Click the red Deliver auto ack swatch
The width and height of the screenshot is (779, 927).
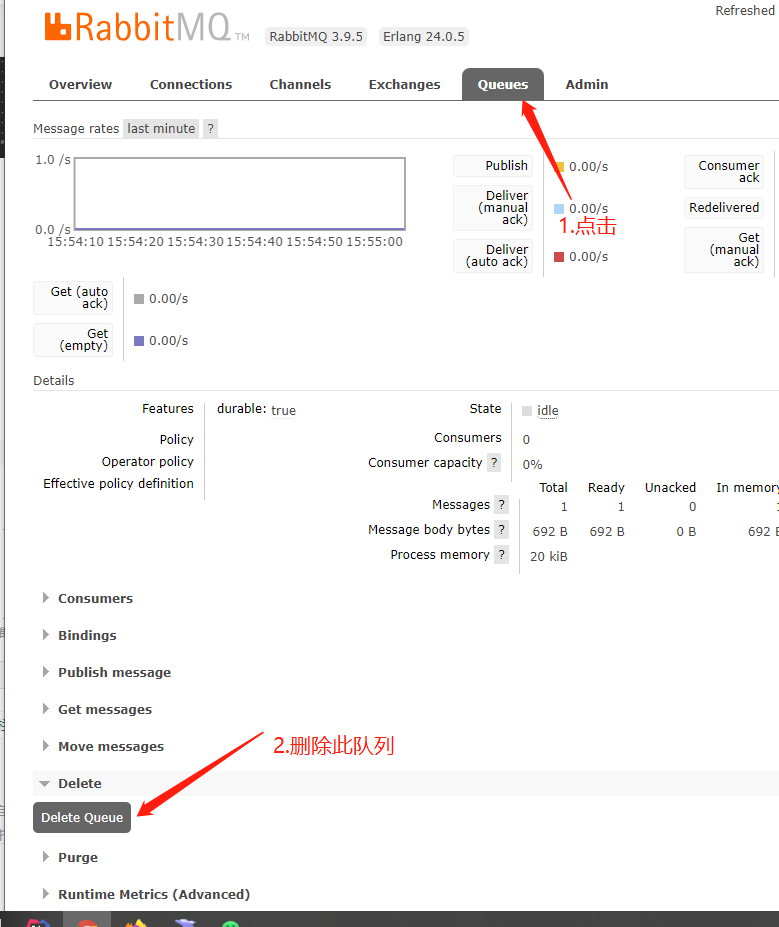(x=559, y=257)
